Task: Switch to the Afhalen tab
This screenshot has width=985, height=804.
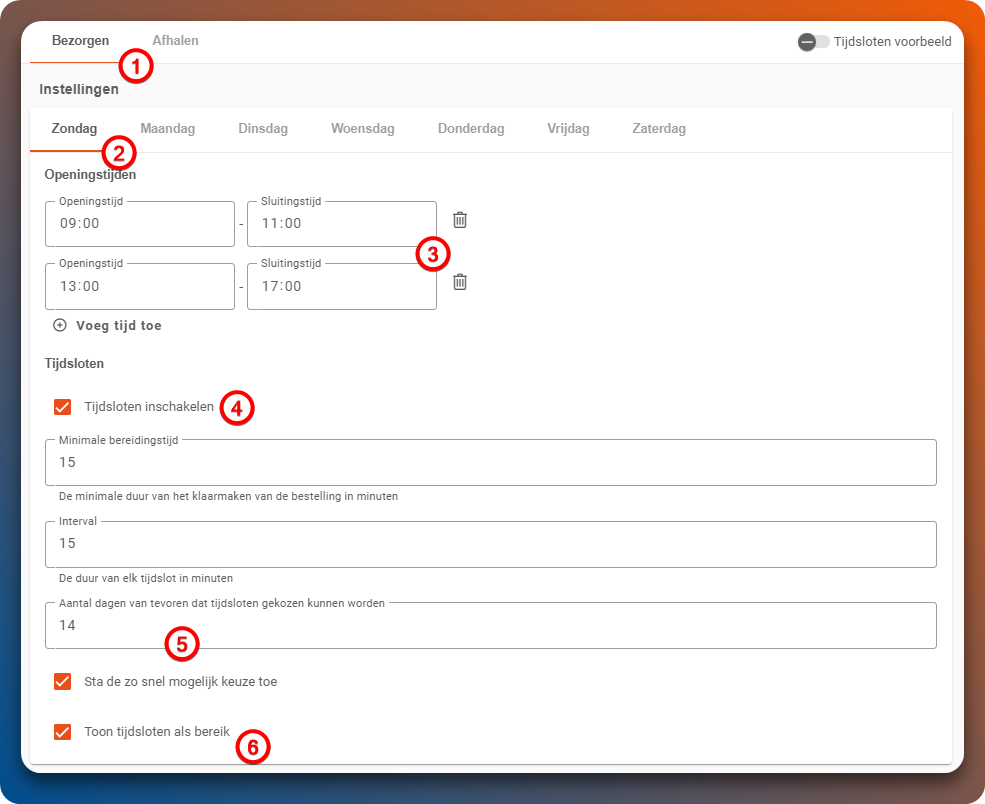Action: 175,41
